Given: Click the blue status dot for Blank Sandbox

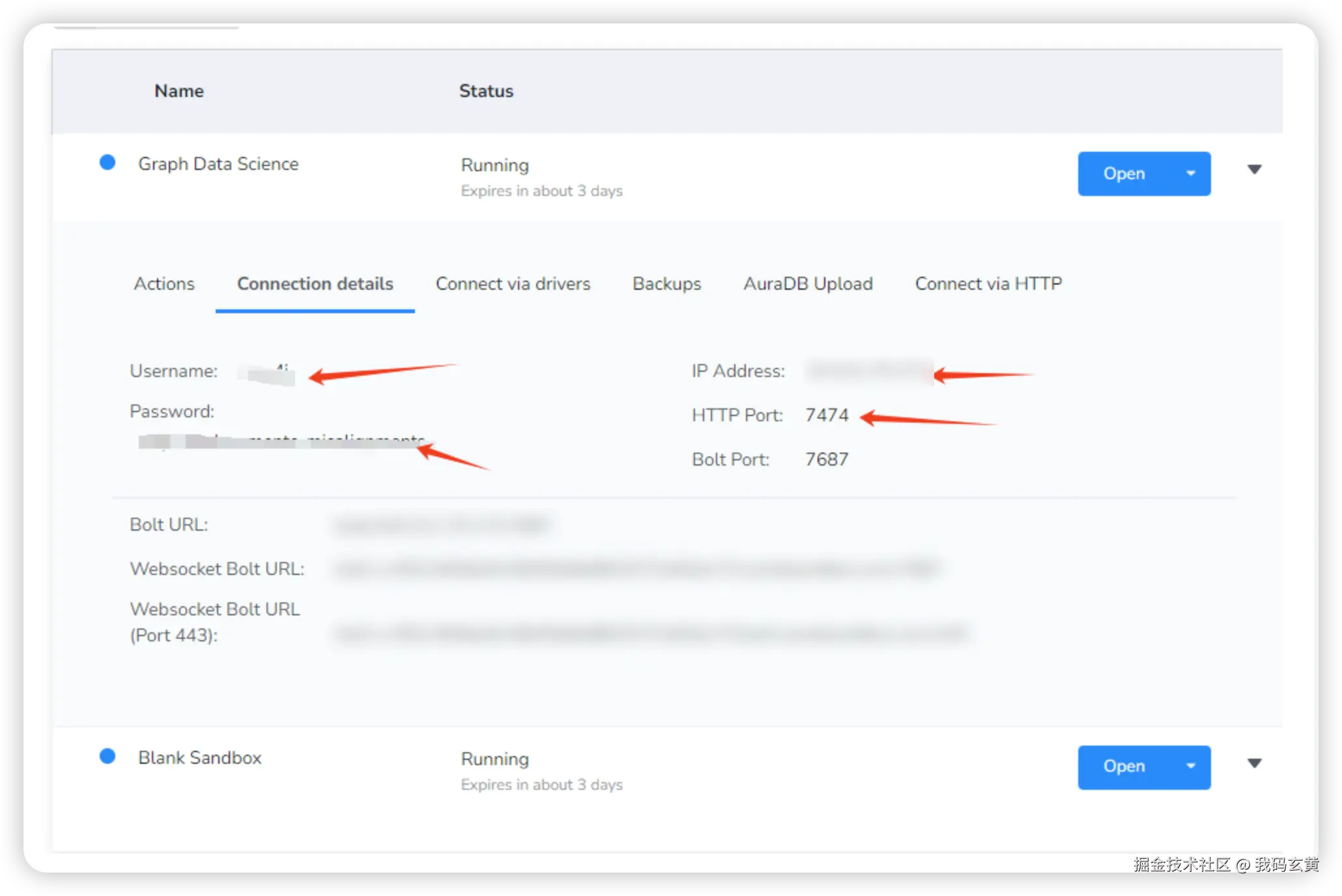Looking at the screenshot, I should click(107, 756).
